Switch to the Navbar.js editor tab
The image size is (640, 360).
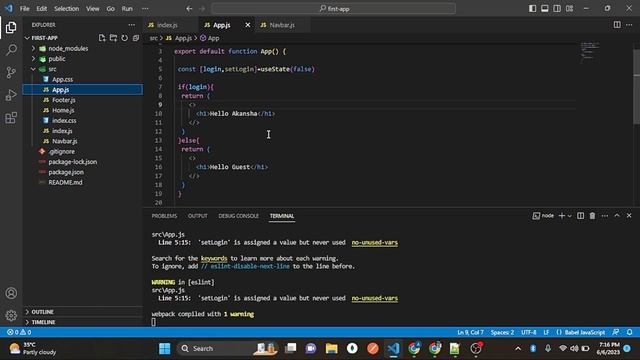tap(282, 25)
